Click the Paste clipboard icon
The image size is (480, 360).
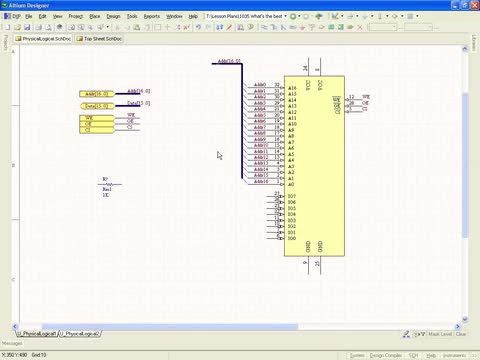137,27
